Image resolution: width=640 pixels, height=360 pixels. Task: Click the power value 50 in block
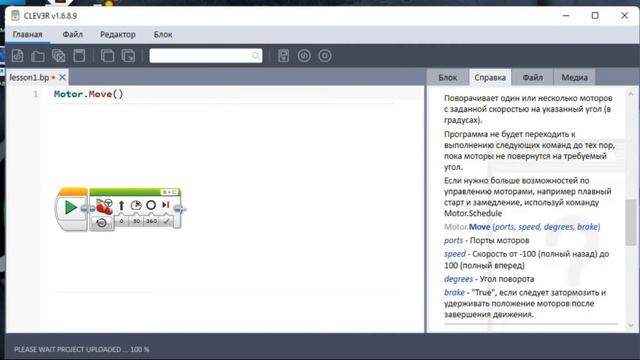click(136, 221)
